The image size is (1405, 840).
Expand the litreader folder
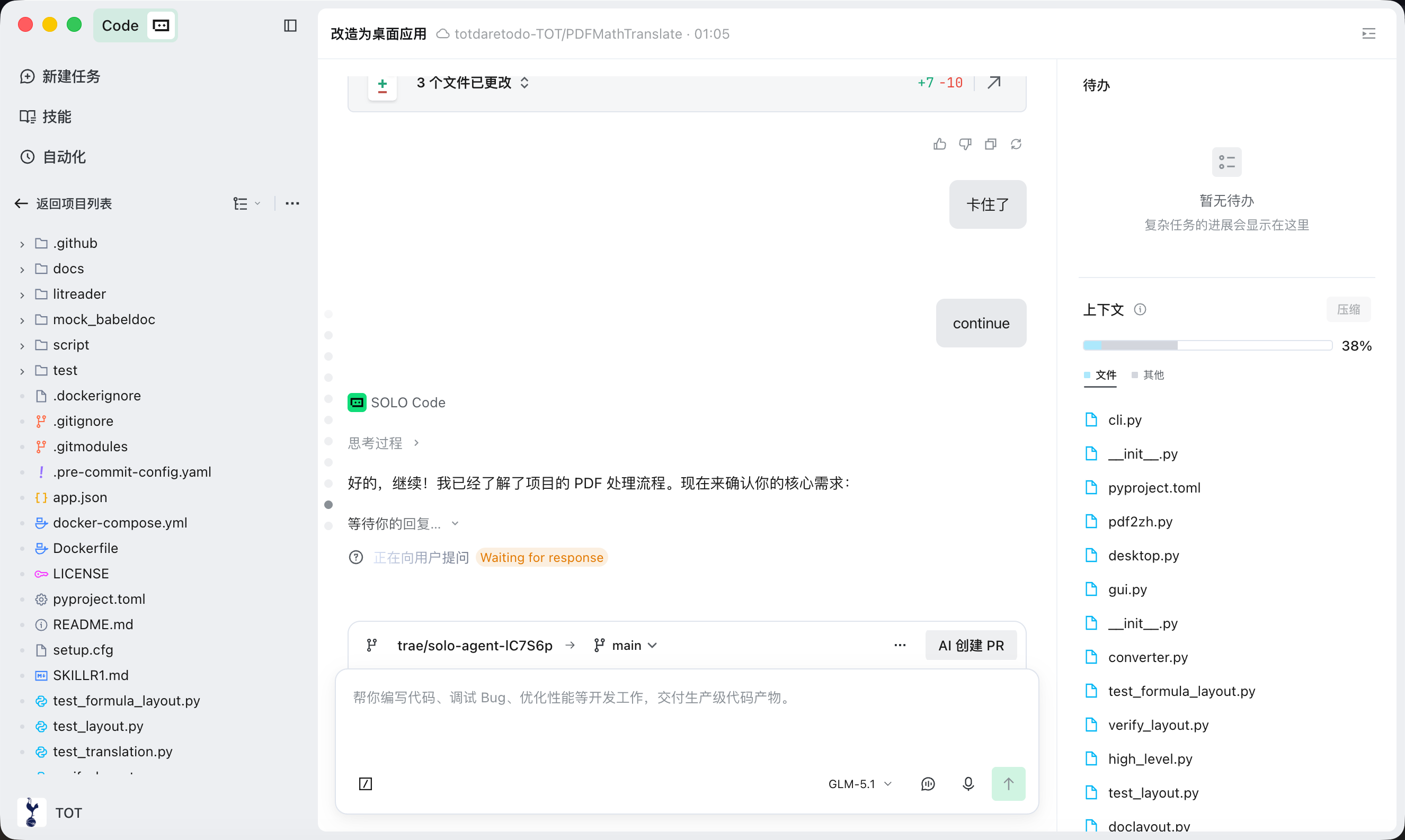[22, 295]
